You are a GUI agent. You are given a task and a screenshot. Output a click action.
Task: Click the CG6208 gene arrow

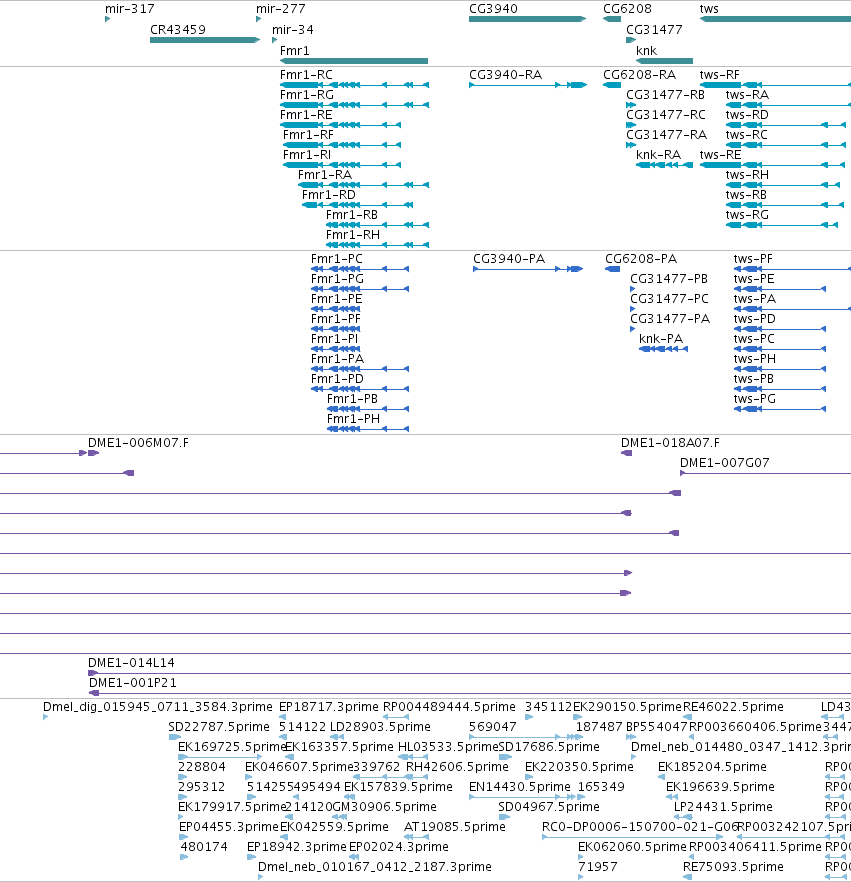point(612,19)
